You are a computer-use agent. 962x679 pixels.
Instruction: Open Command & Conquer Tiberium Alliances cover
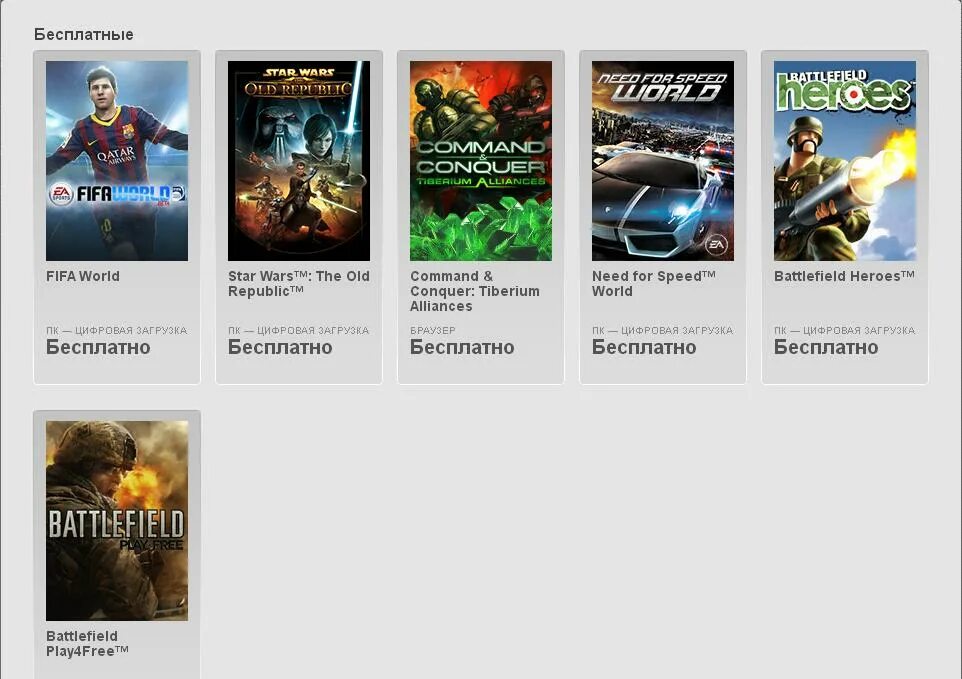click(x=481, y=161)
